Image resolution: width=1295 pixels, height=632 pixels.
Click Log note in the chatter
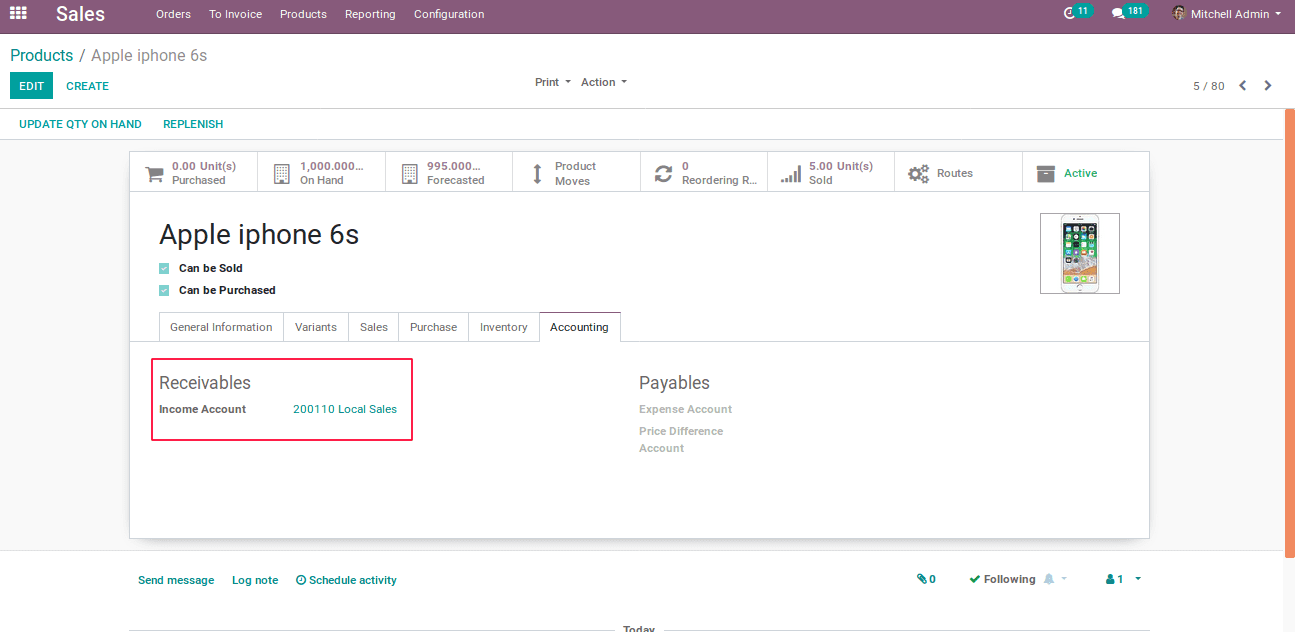pyautogui.click(x=255, y=580)
